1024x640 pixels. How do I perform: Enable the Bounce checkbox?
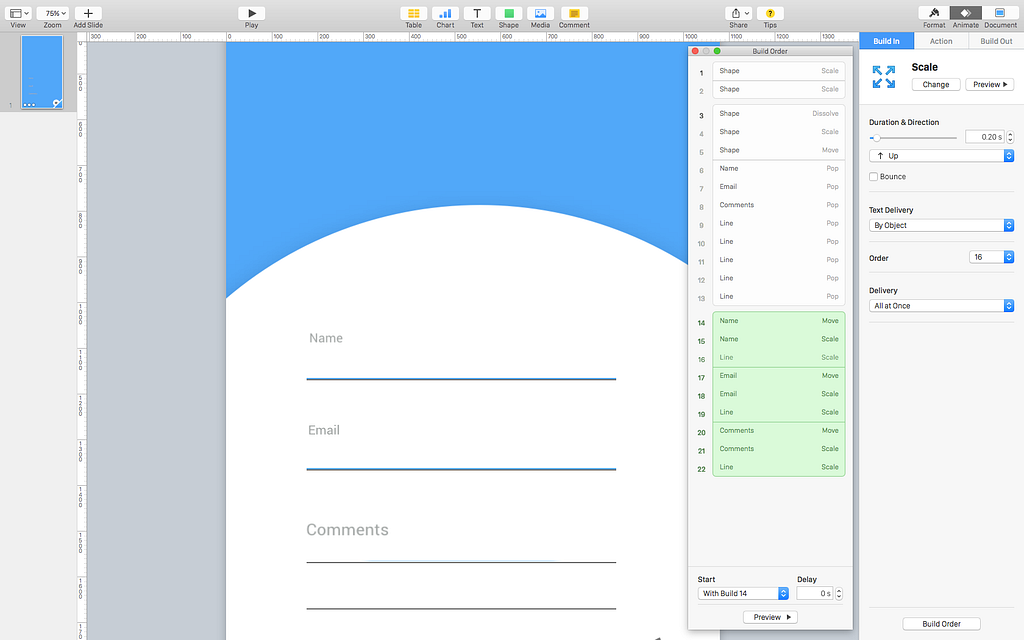(x=873, y=177)
